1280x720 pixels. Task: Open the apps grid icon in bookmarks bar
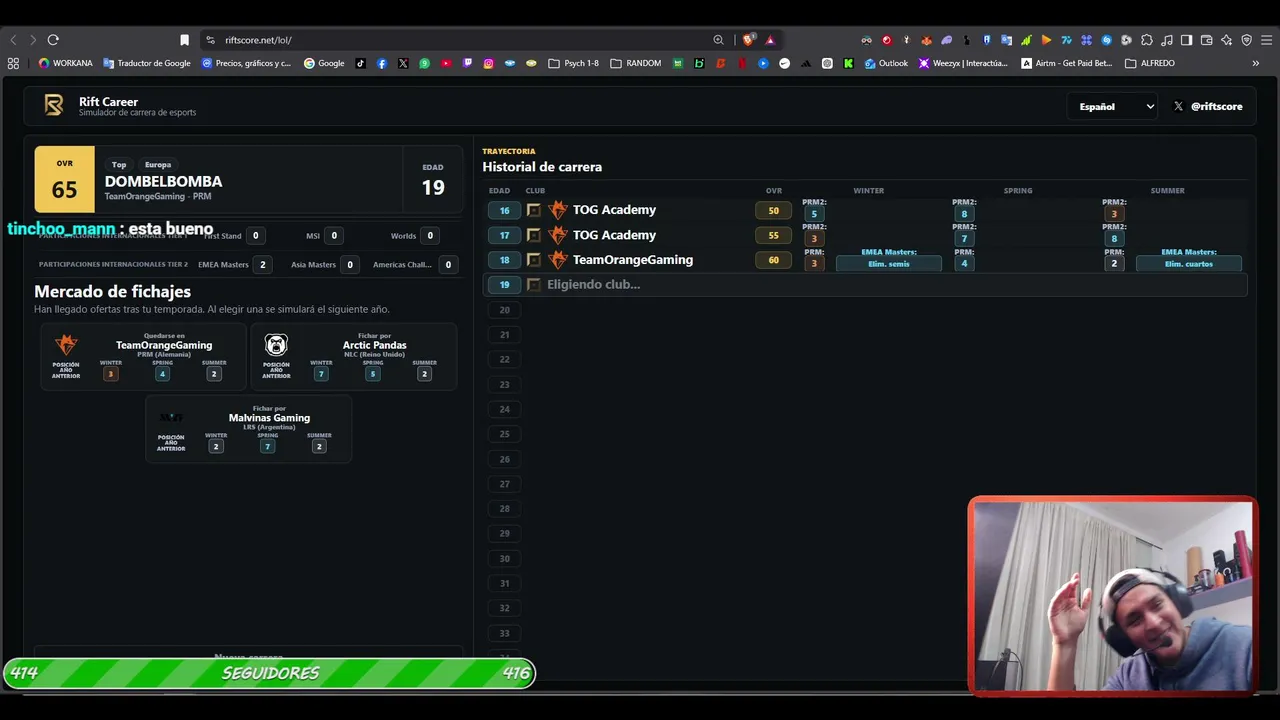(13, 63)
